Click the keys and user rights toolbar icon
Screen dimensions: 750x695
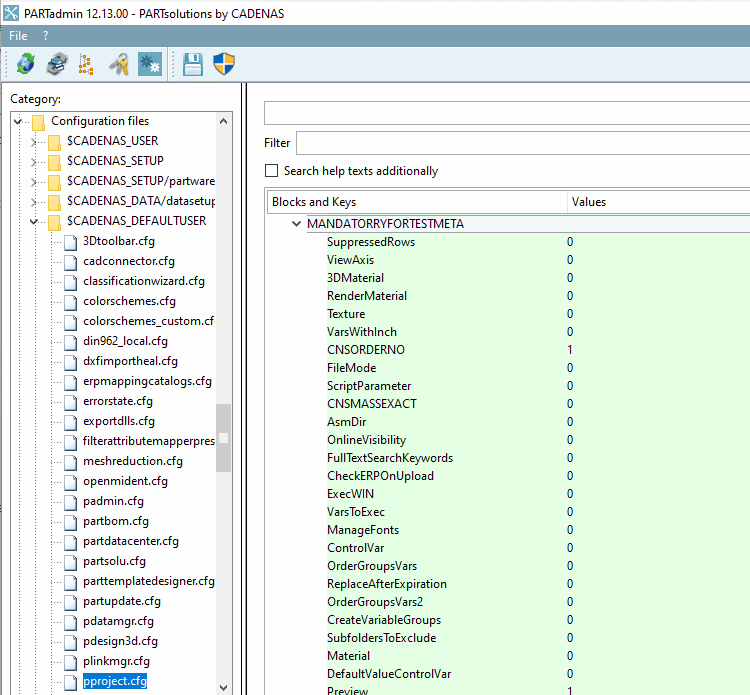point(119,64)
